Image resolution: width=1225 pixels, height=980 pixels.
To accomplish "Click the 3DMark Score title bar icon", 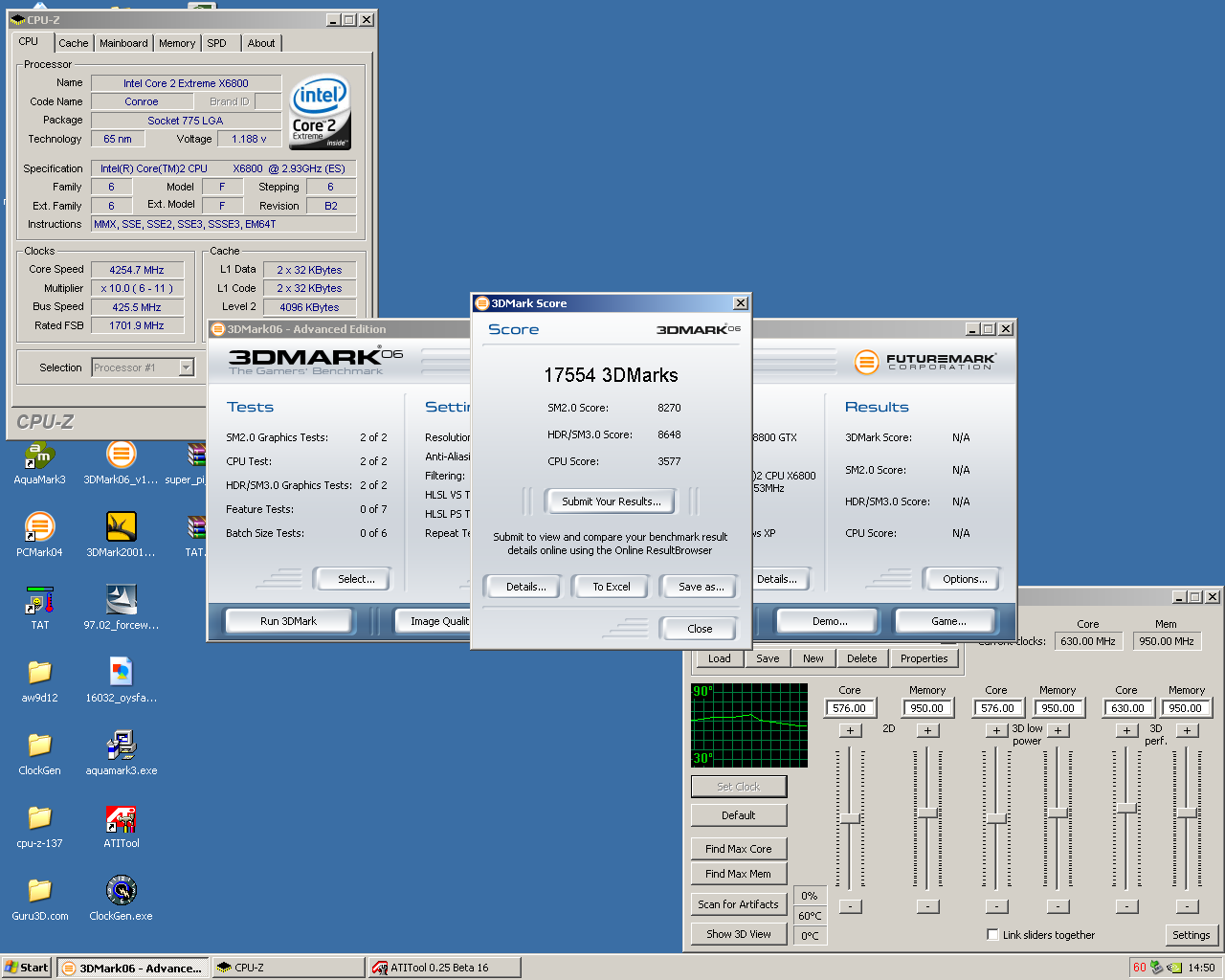I will pos(482,303).
